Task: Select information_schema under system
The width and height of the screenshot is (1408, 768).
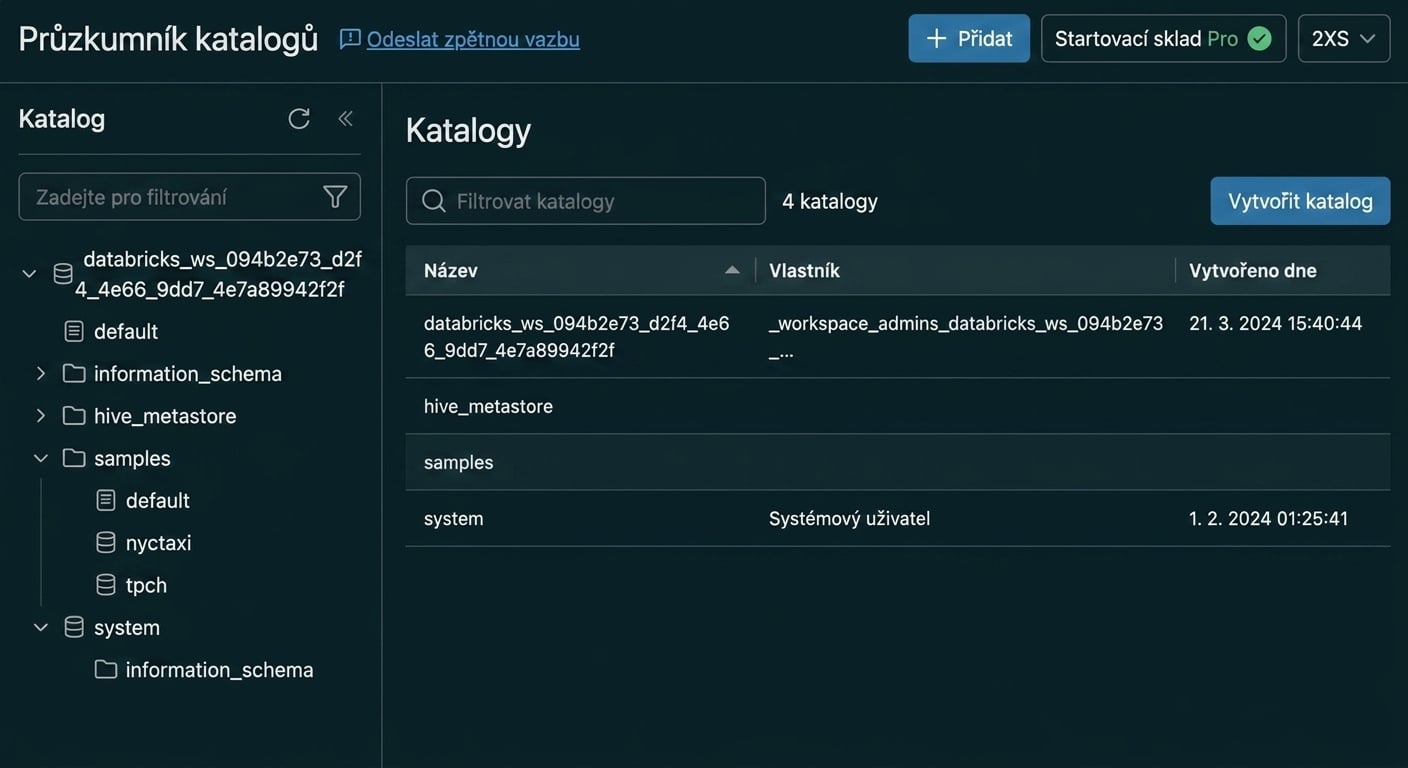Action: point(220,670)
